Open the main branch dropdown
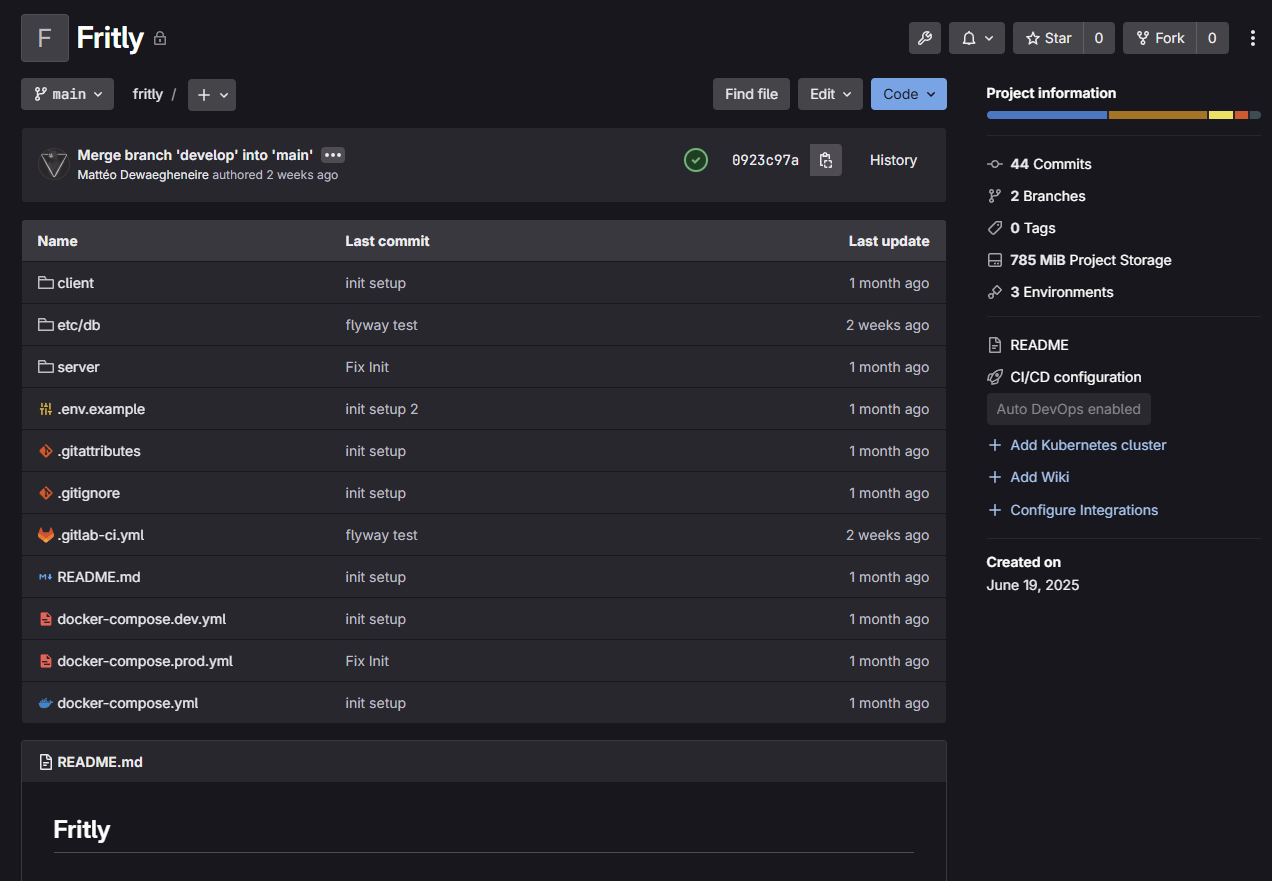The height and width of the screenshot is (881, 1272). (67, 94)
